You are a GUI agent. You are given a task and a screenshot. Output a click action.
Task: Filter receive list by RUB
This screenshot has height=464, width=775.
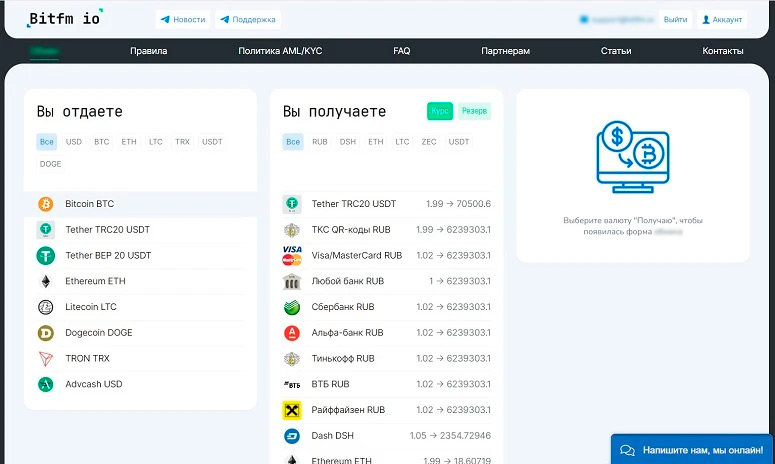pyautogui.click(x=320, y=142)
